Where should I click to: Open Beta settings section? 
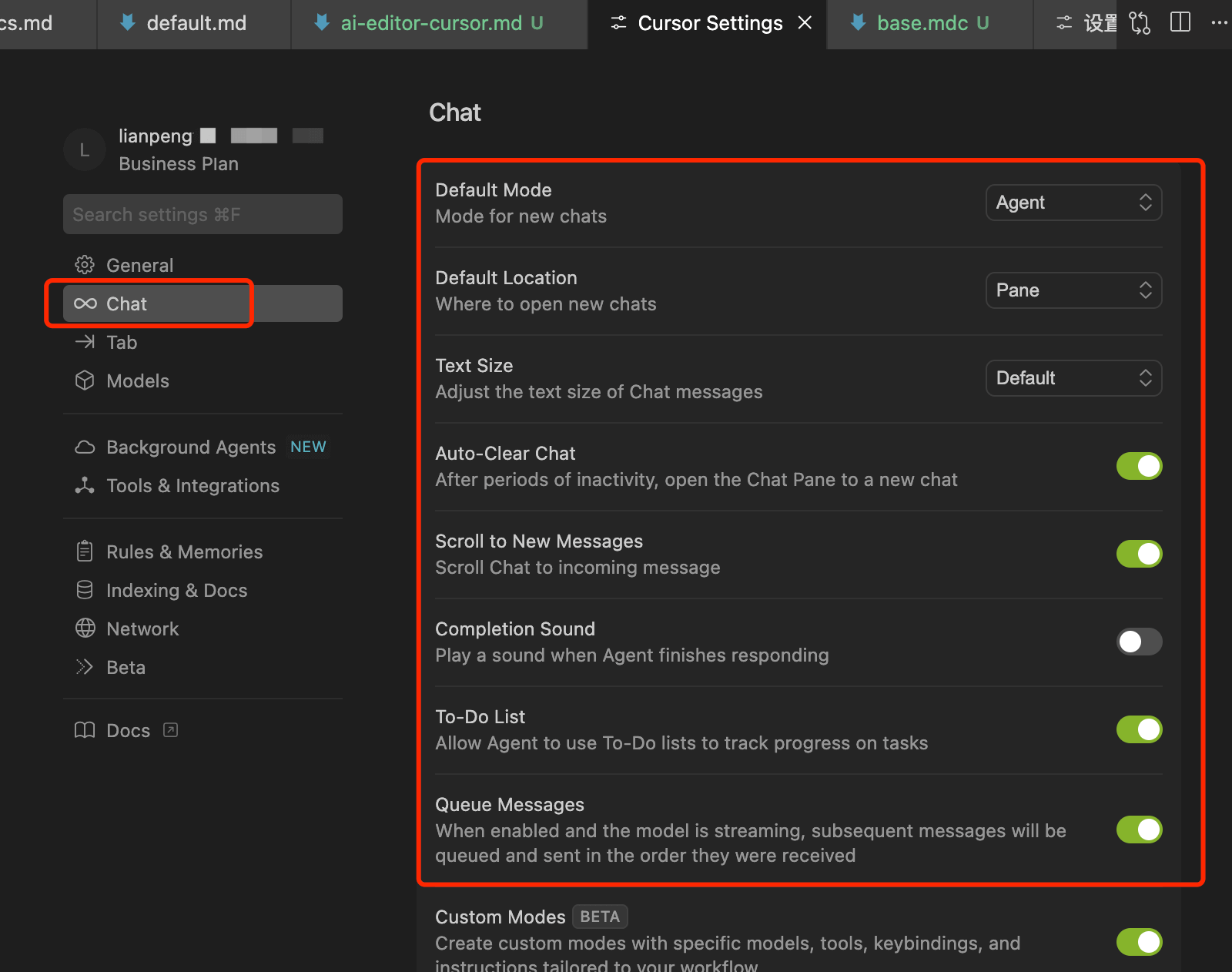coord(203,668)
